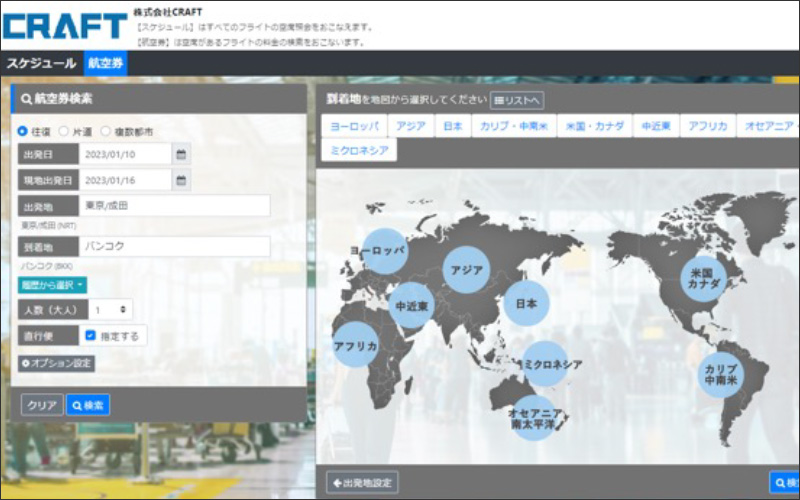This screenshot has width=800, height=500.
Task: Choose the 往復 round-trip radio button
Action: coord(22,131)
